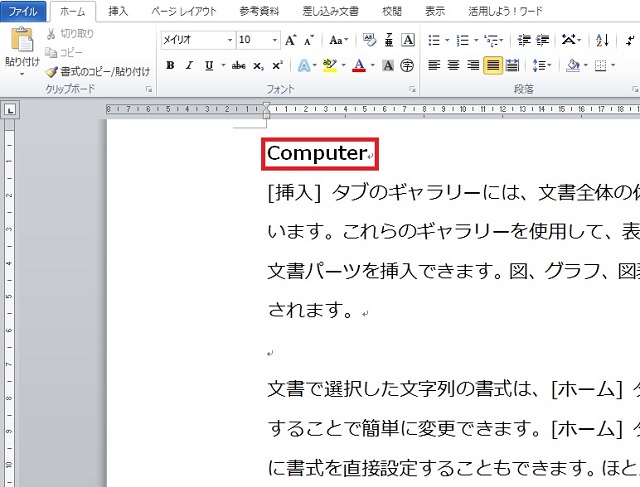Open Change Case Aa menu
Image resolution: width=640 pixels, height=487 pixels.
(x=338, y=40)
